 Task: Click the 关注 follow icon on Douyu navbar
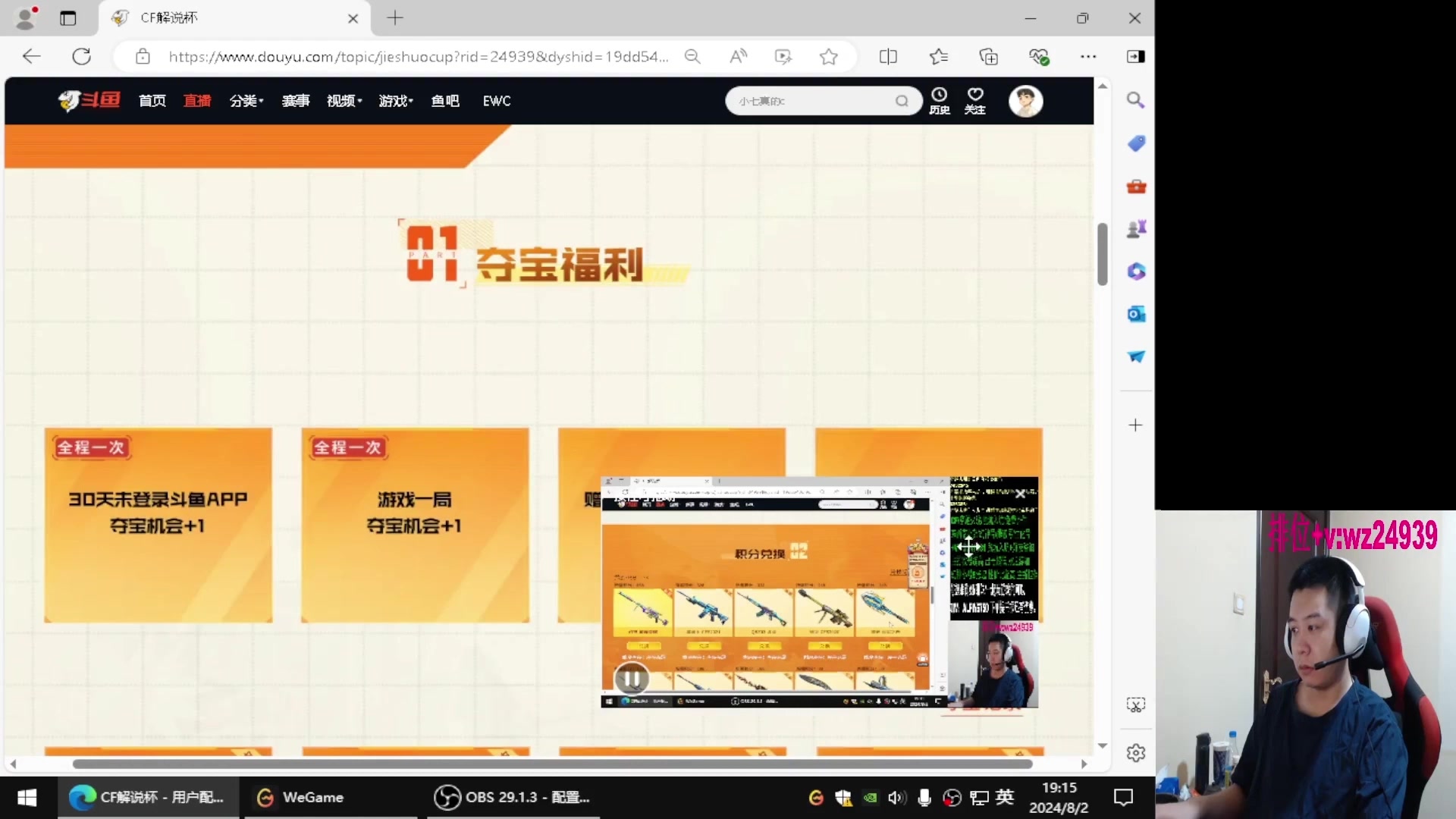pyautogui.click(x=974, y=99)
